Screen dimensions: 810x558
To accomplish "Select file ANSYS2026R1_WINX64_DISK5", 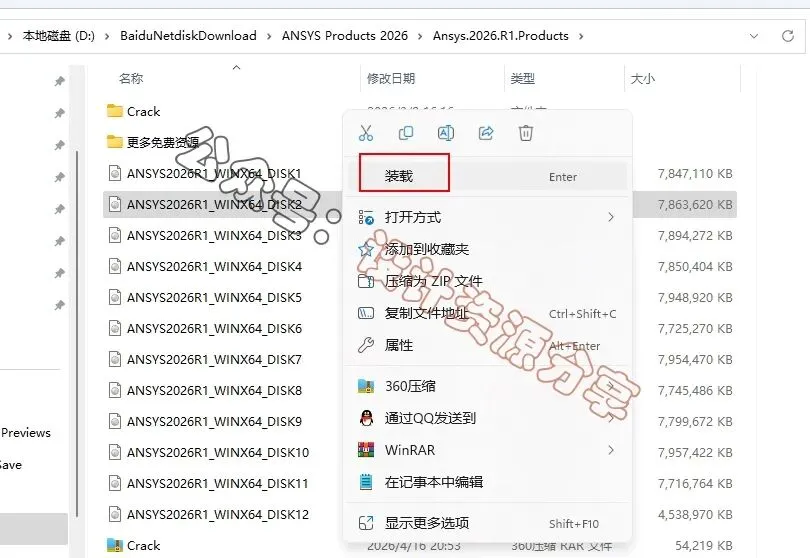I will [x=204, y=298].
